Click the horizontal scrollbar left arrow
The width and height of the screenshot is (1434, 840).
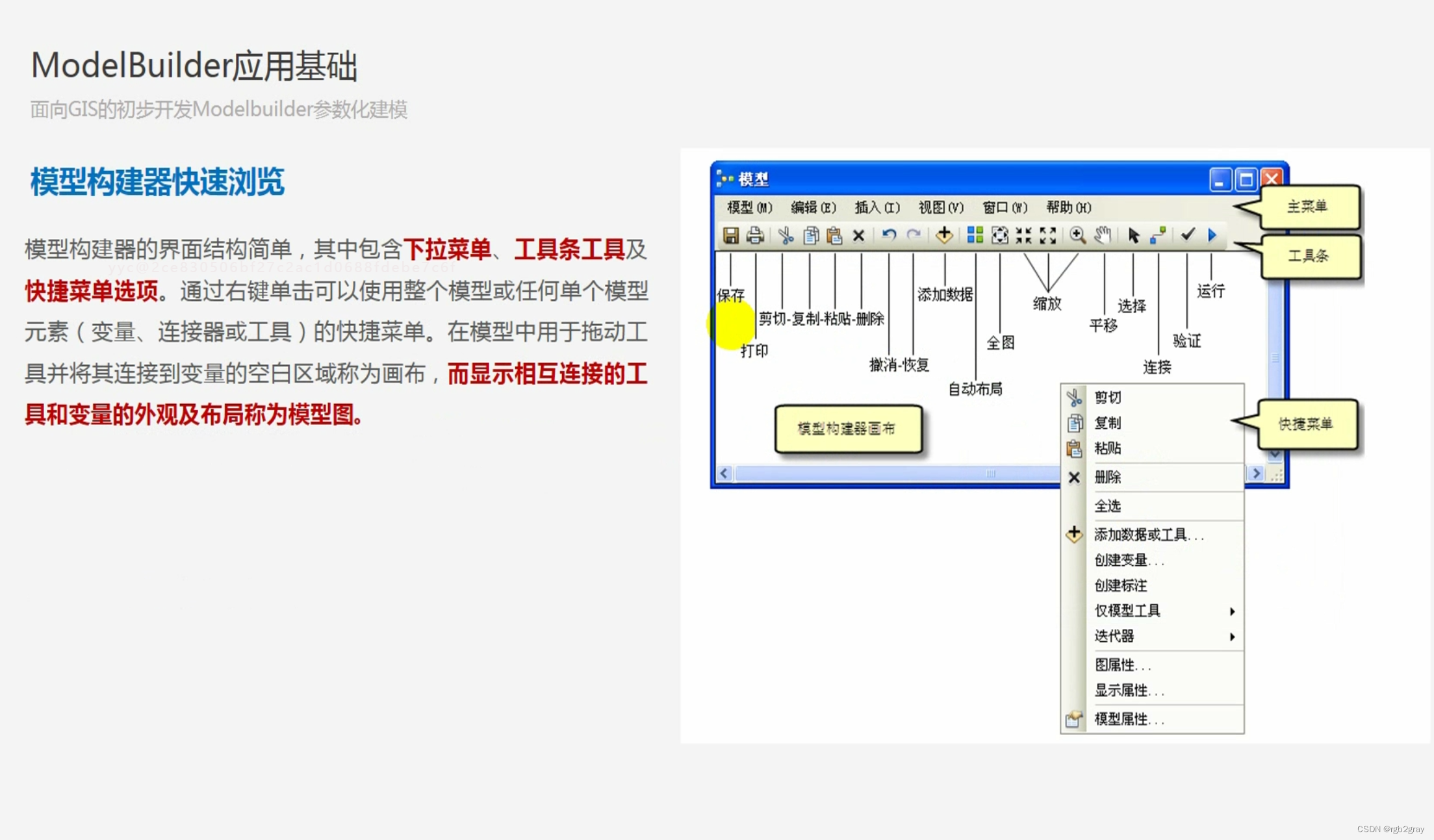724,474
